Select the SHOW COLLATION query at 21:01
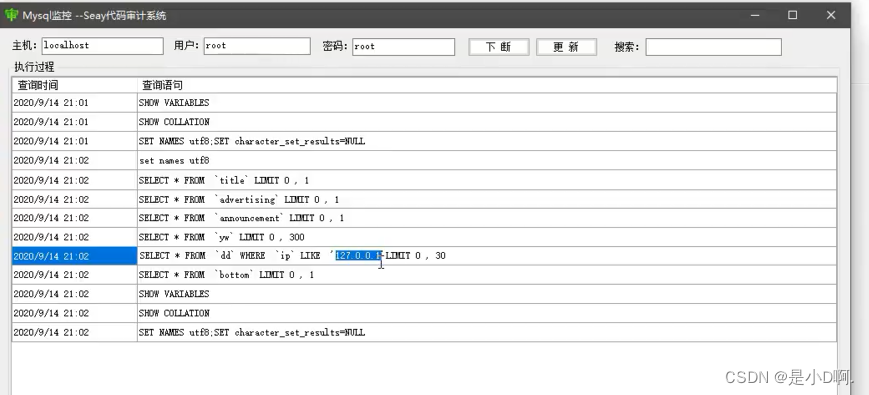The height and width of the screenshot is (395, 869). pyautogui.click(x=487, y=122)
